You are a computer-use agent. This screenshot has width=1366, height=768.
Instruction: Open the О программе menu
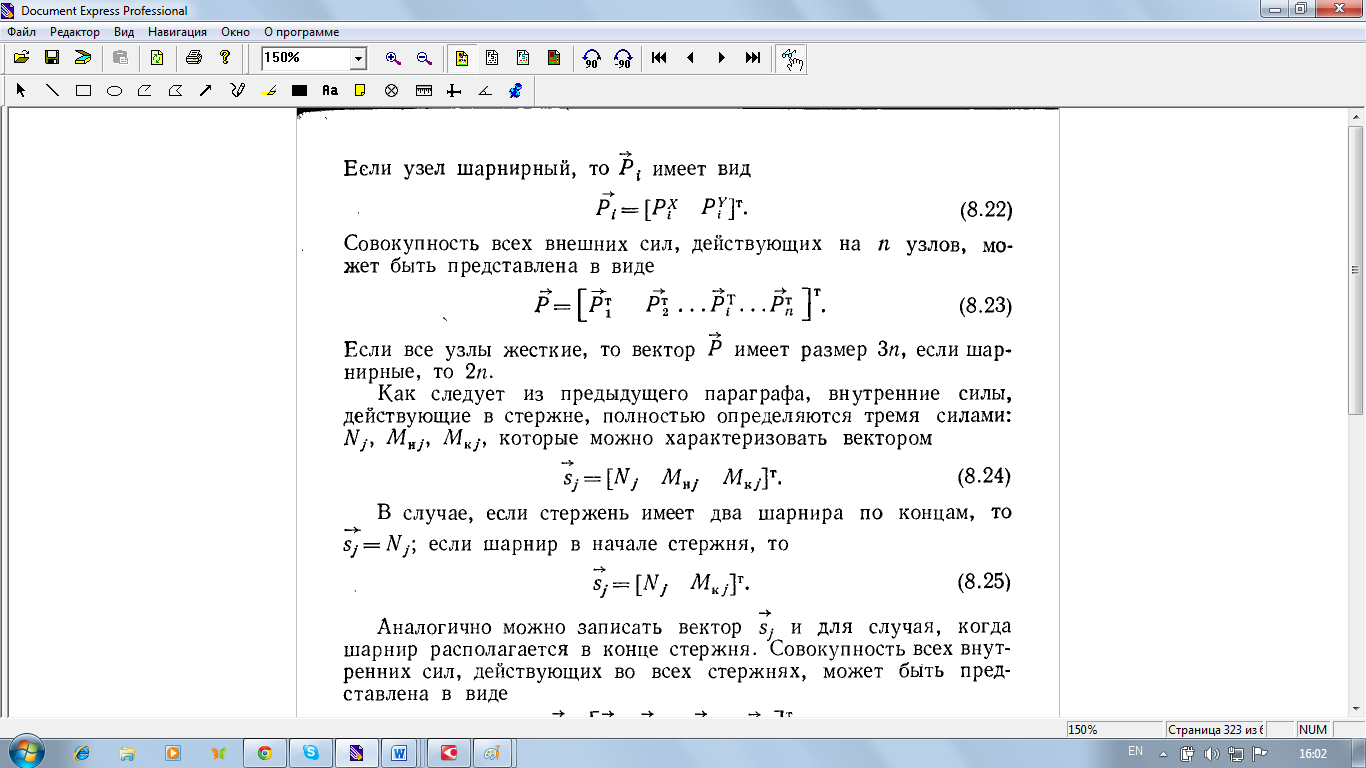point(301,32)
